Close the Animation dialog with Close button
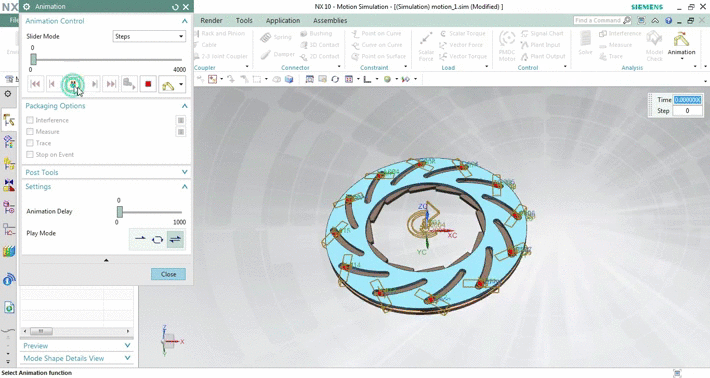The height and width of the screenshot is (378, 710). tap(168, 274)
